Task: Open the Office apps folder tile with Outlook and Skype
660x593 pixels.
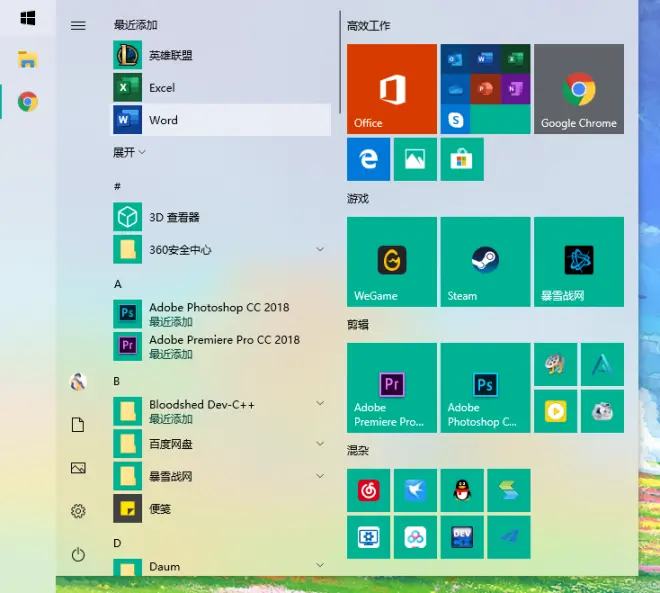Action: [485, 89]
